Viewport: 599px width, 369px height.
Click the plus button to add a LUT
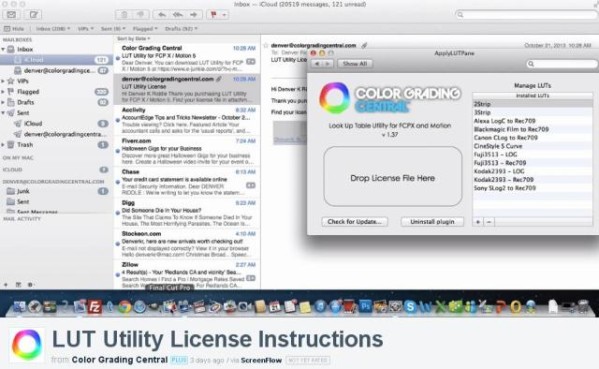tap(478, 222)
